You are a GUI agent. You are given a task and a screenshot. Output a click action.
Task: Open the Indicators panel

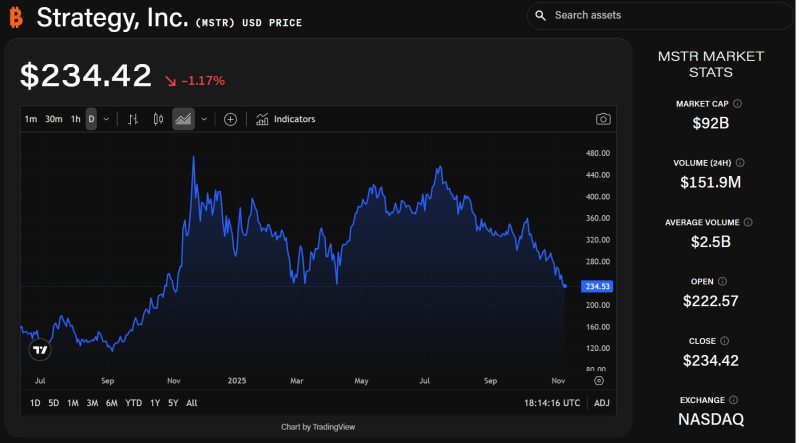pyautogui.click(x=285, y=119)
